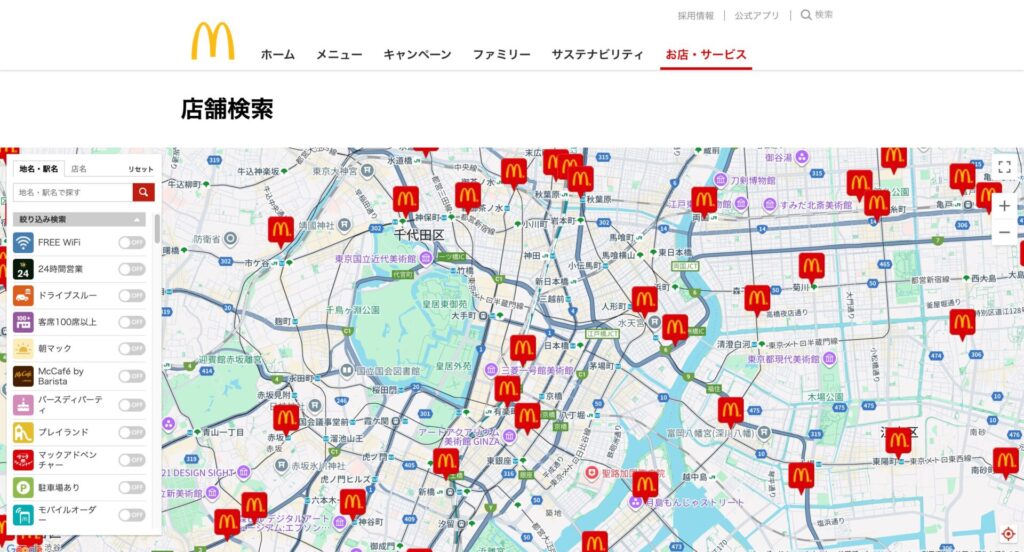Click the ドライブスルー car icon
1024x552 pixels.
pyautogui.click(x=23, y=296)
